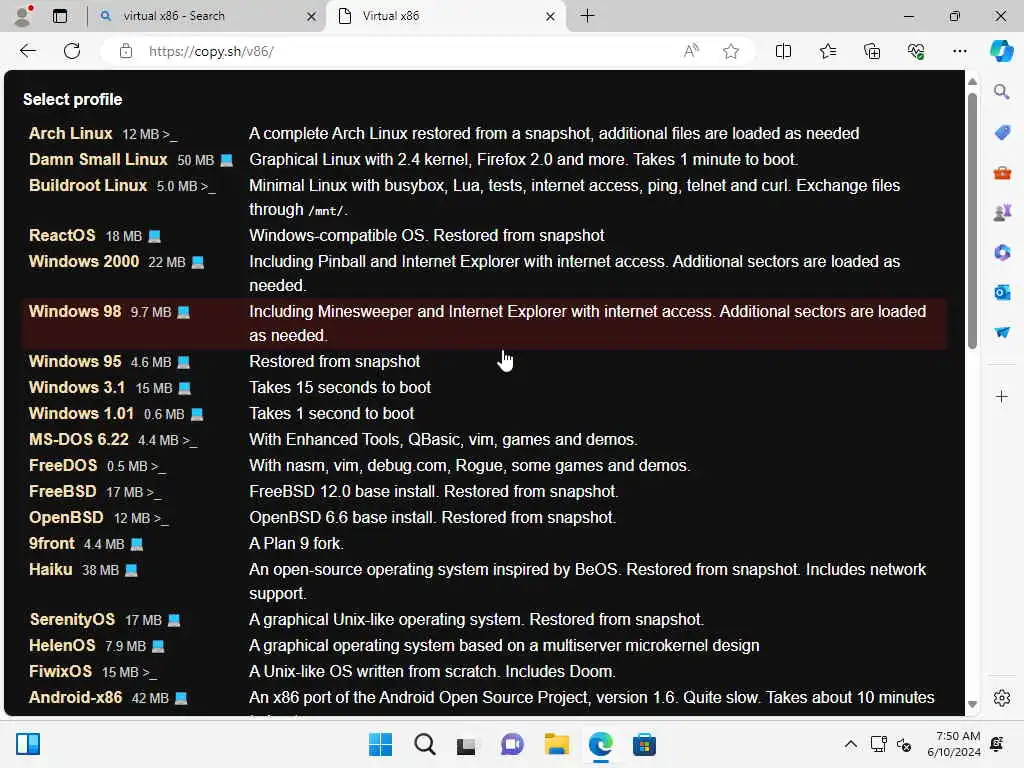Open the Favorites list
The width and height of the screenshot is (1024, 768).
click(x=827, y=51)
